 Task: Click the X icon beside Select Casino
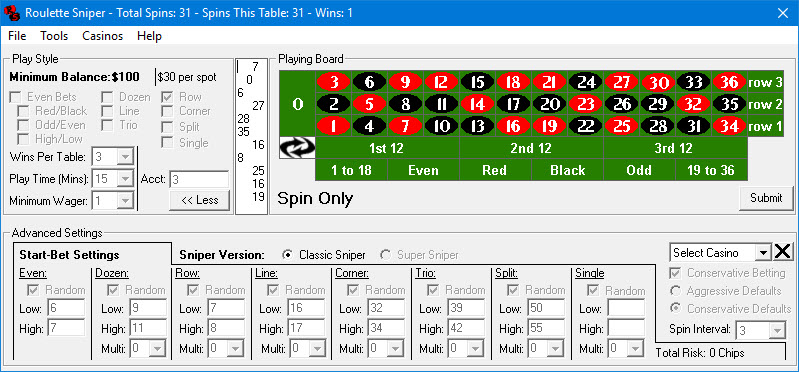coord(783,252)
